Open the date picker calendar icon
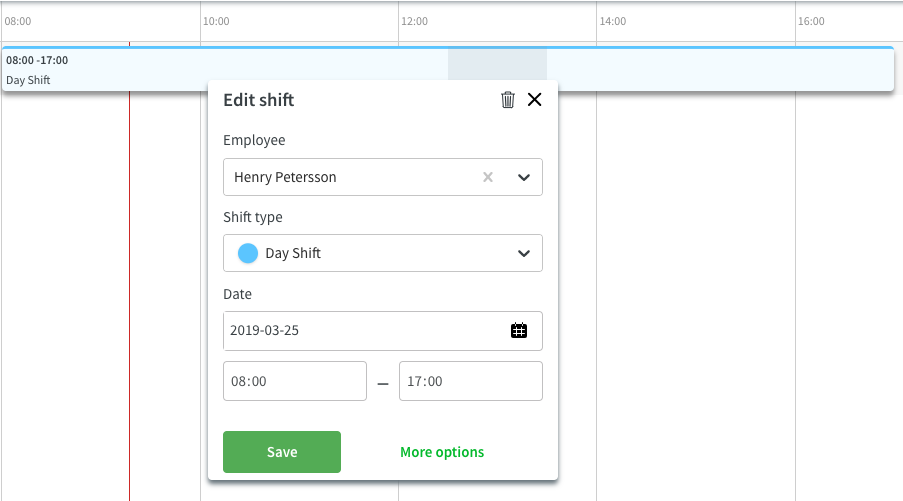Image resolution: width=903 pixels, height=501 pixels. pos(519,331)
